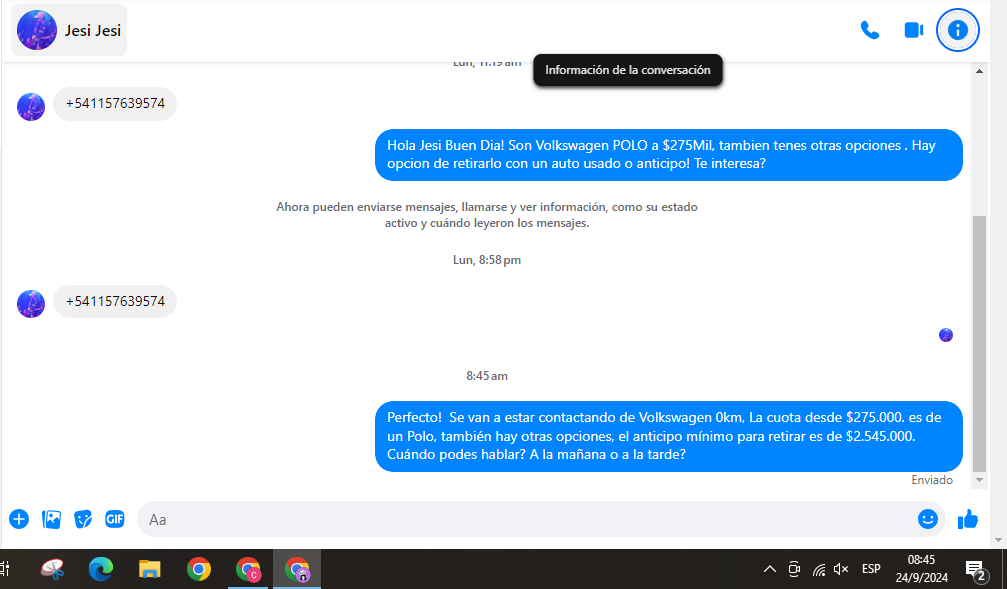Screen dimensions: 1007x589
Task: Open Microsoft Edge from the taskbar
Action: [x=101, y=569]
